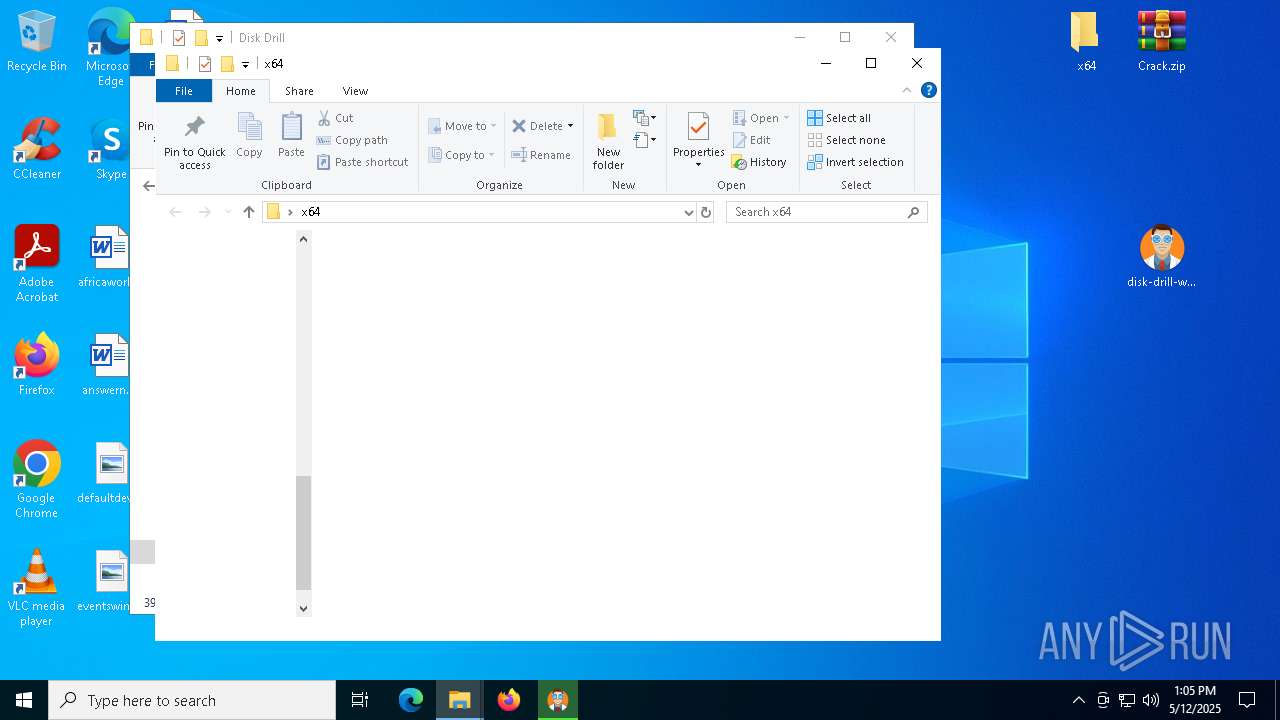Screen dimensions: 1280x720
Task: Open History in ribbon
Action: pos(759,162)
